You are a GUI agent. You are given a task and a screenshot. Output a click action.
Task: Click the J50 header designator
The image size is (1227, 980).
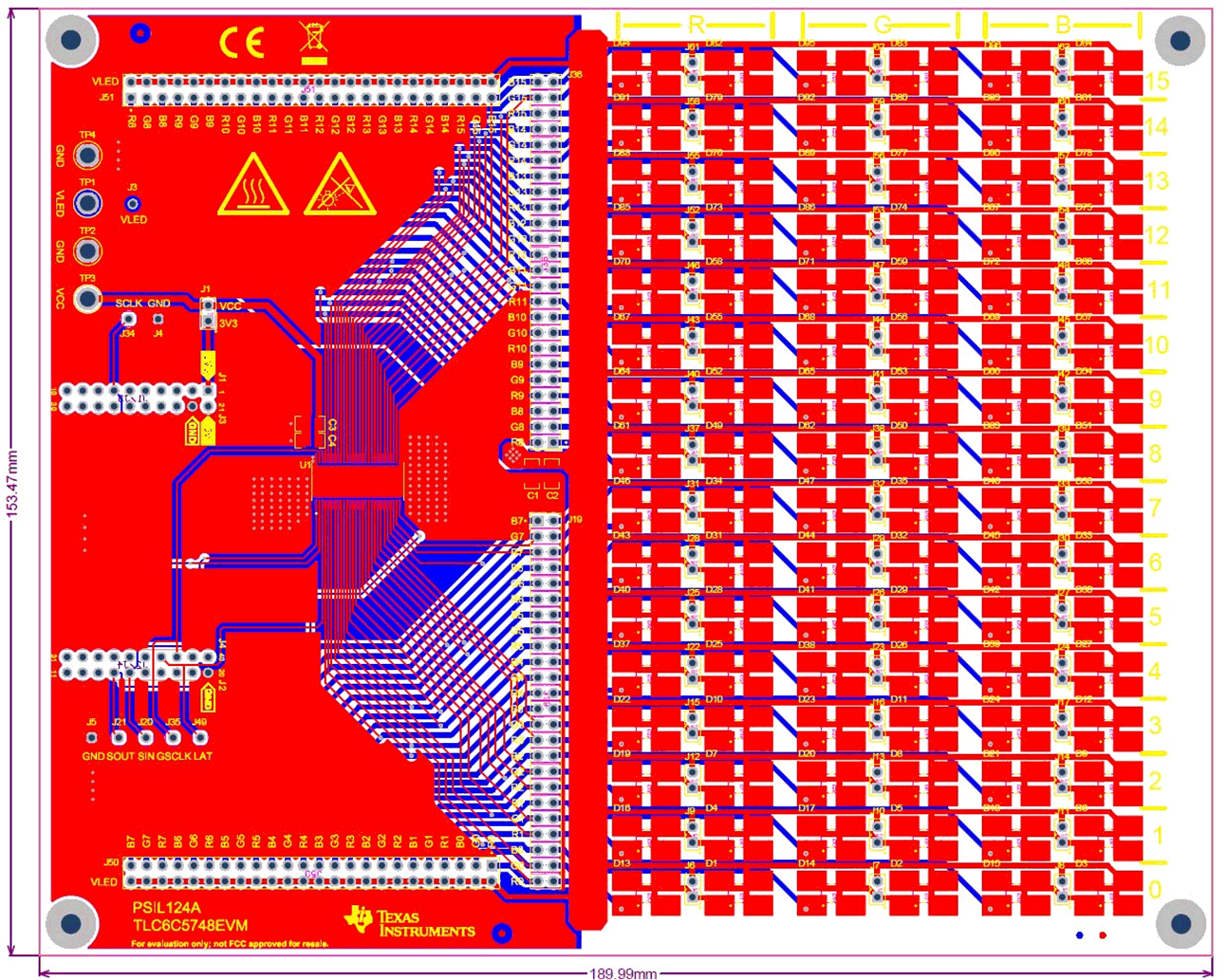coord(111,862)
